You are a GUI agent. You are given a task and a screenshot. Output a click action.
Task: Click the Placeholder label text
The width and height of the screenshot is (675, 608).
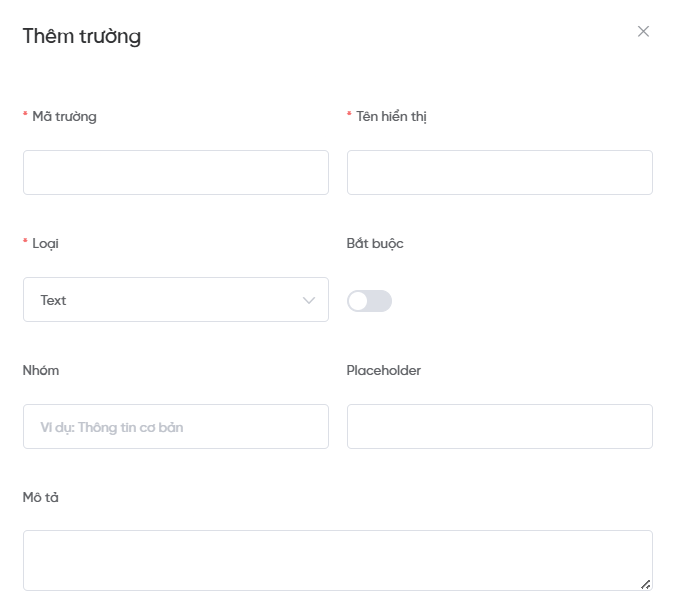point(384,370)
